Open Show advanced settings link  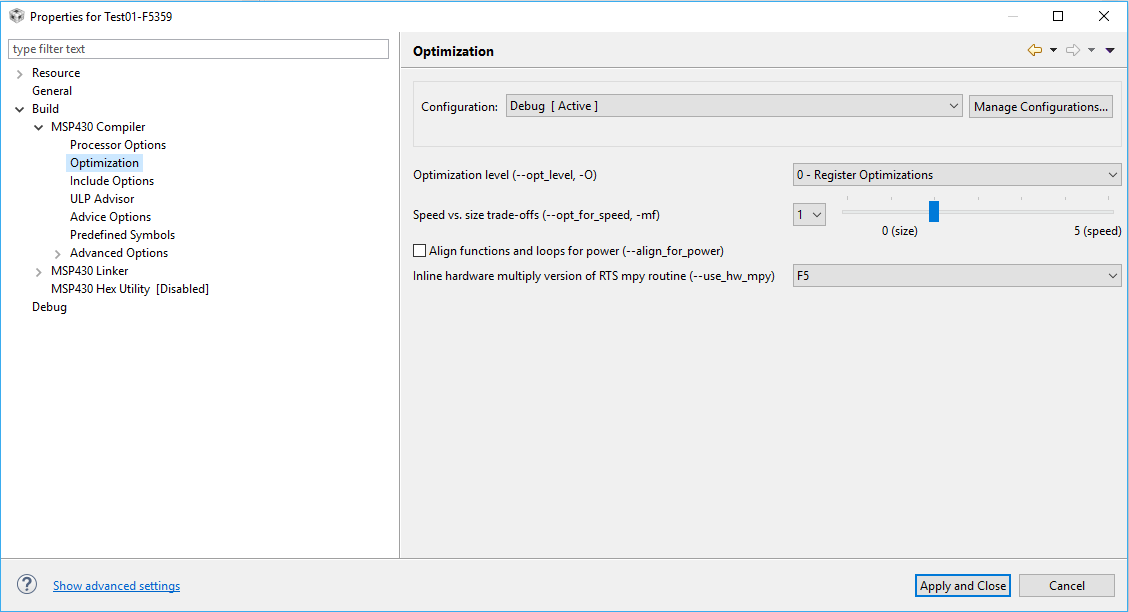point(116,585)
